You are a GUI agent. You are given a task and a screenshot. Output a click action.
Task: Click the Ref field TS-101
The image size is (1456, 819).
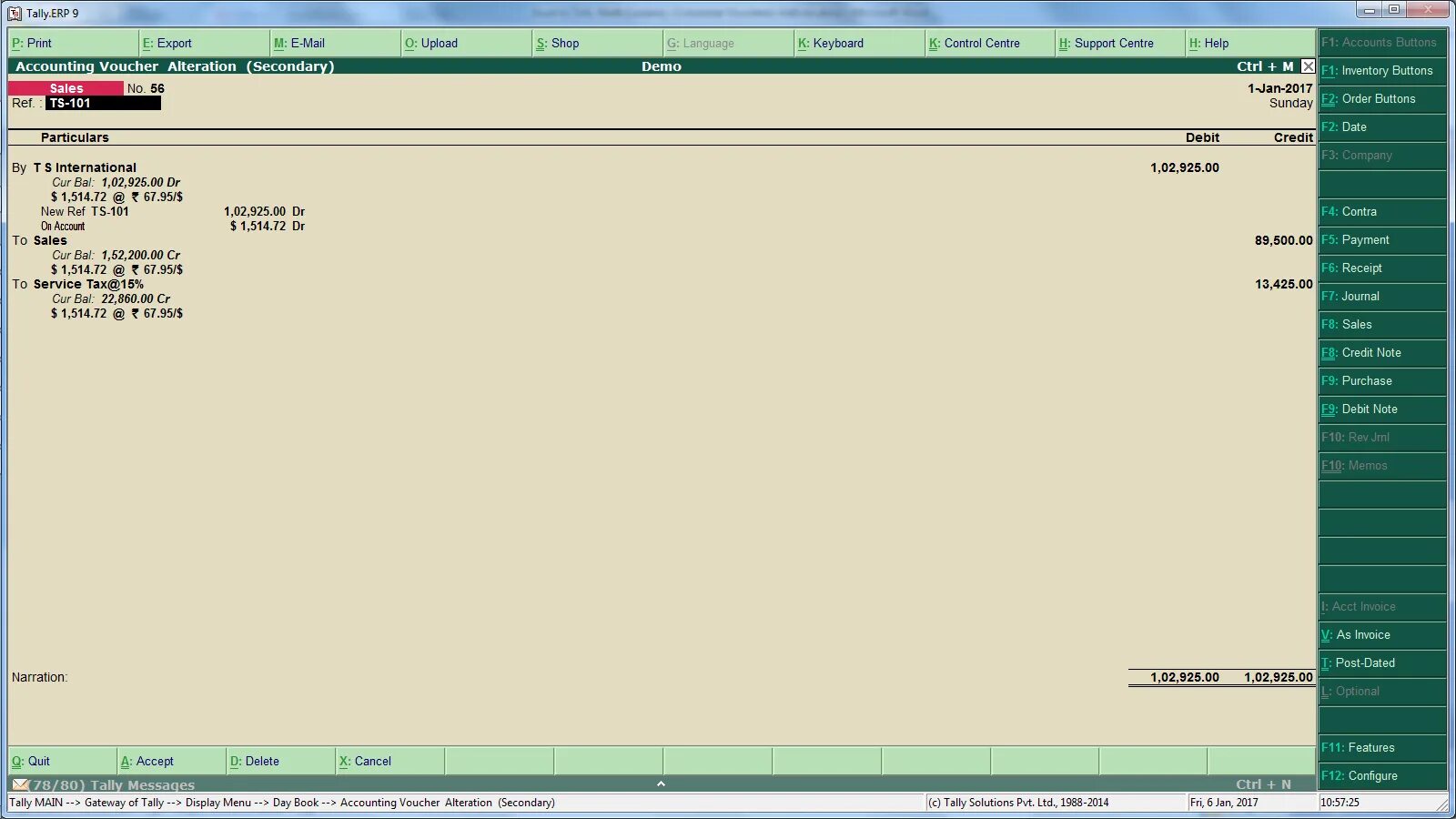[103, 104]
